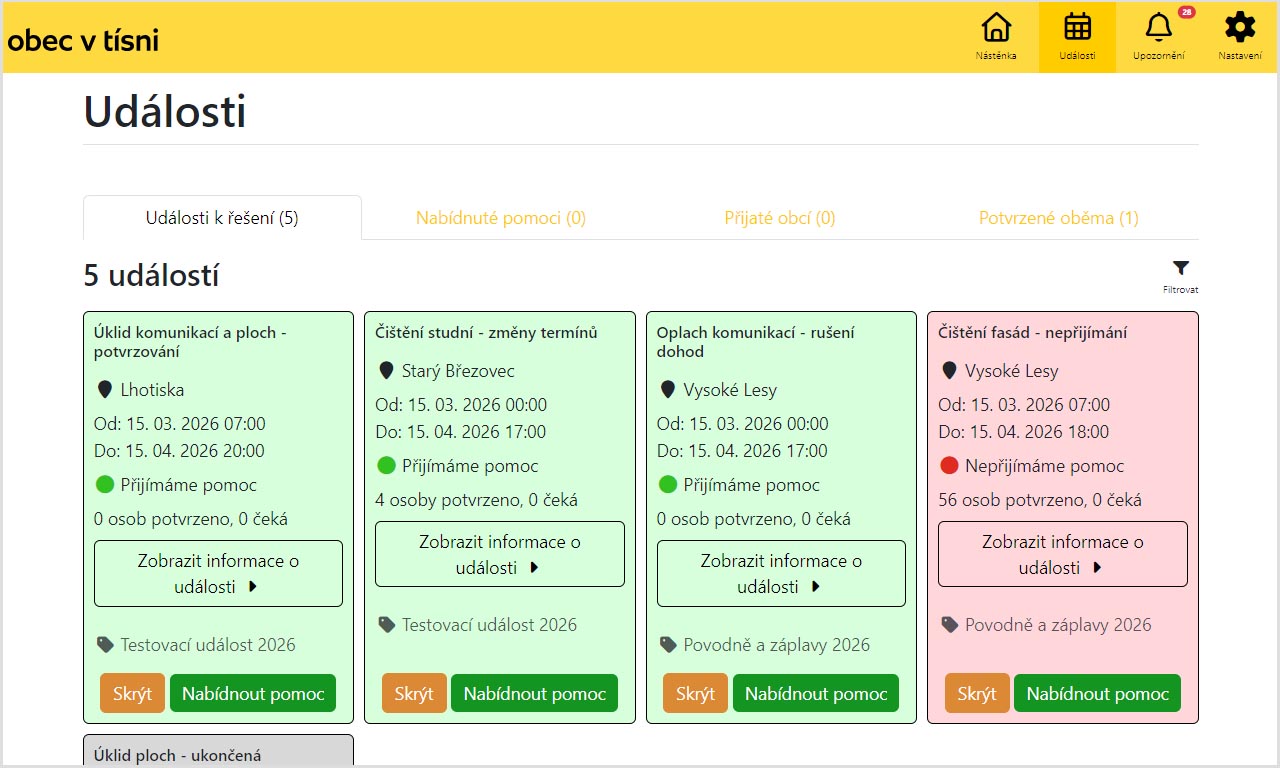This screenshot has height=768, width=1280.
Task: Click tag icon beside Povodně a záplavy in red card
Action: (x=949, y=625)
